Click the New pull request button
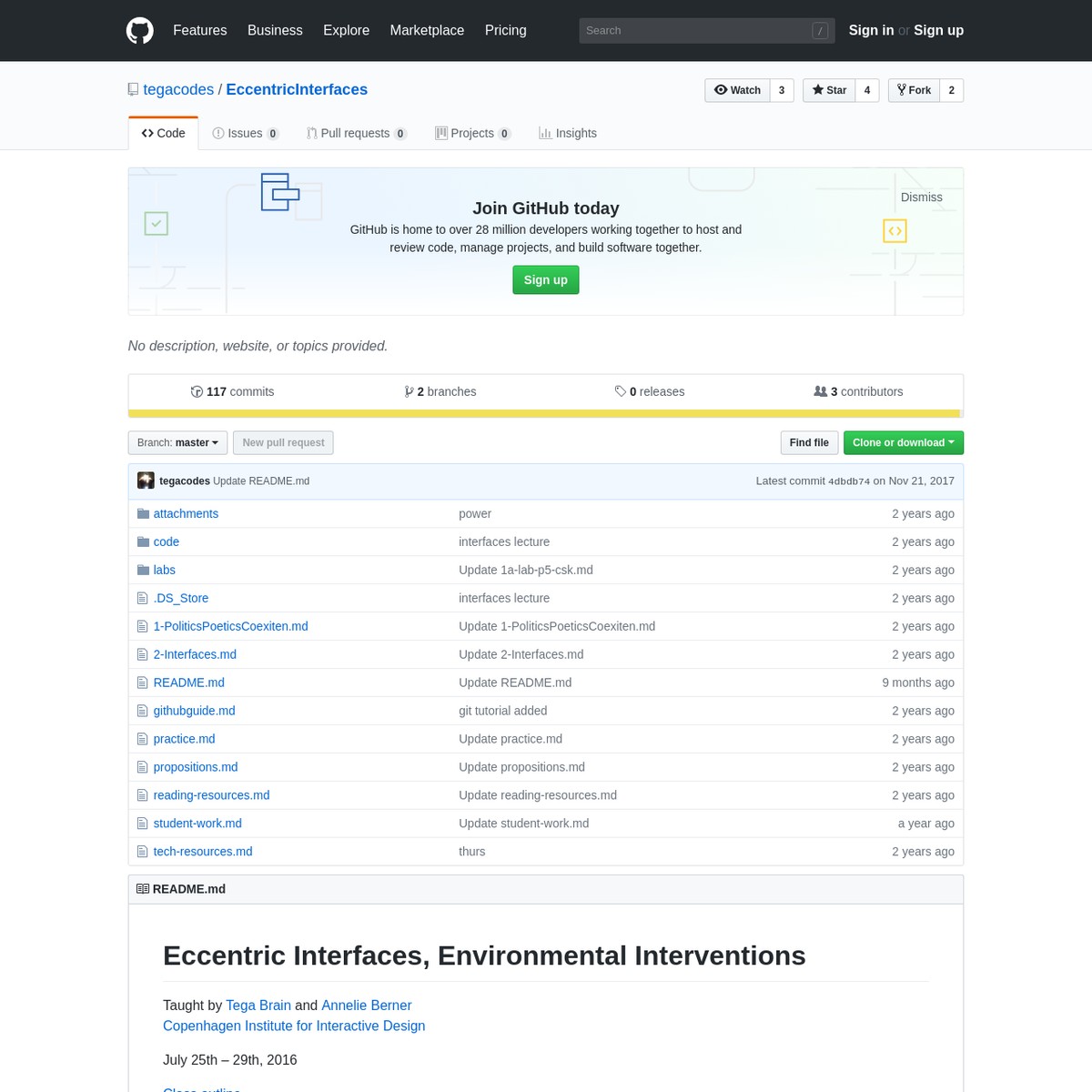1092x1092 pixels. point(283,442)
